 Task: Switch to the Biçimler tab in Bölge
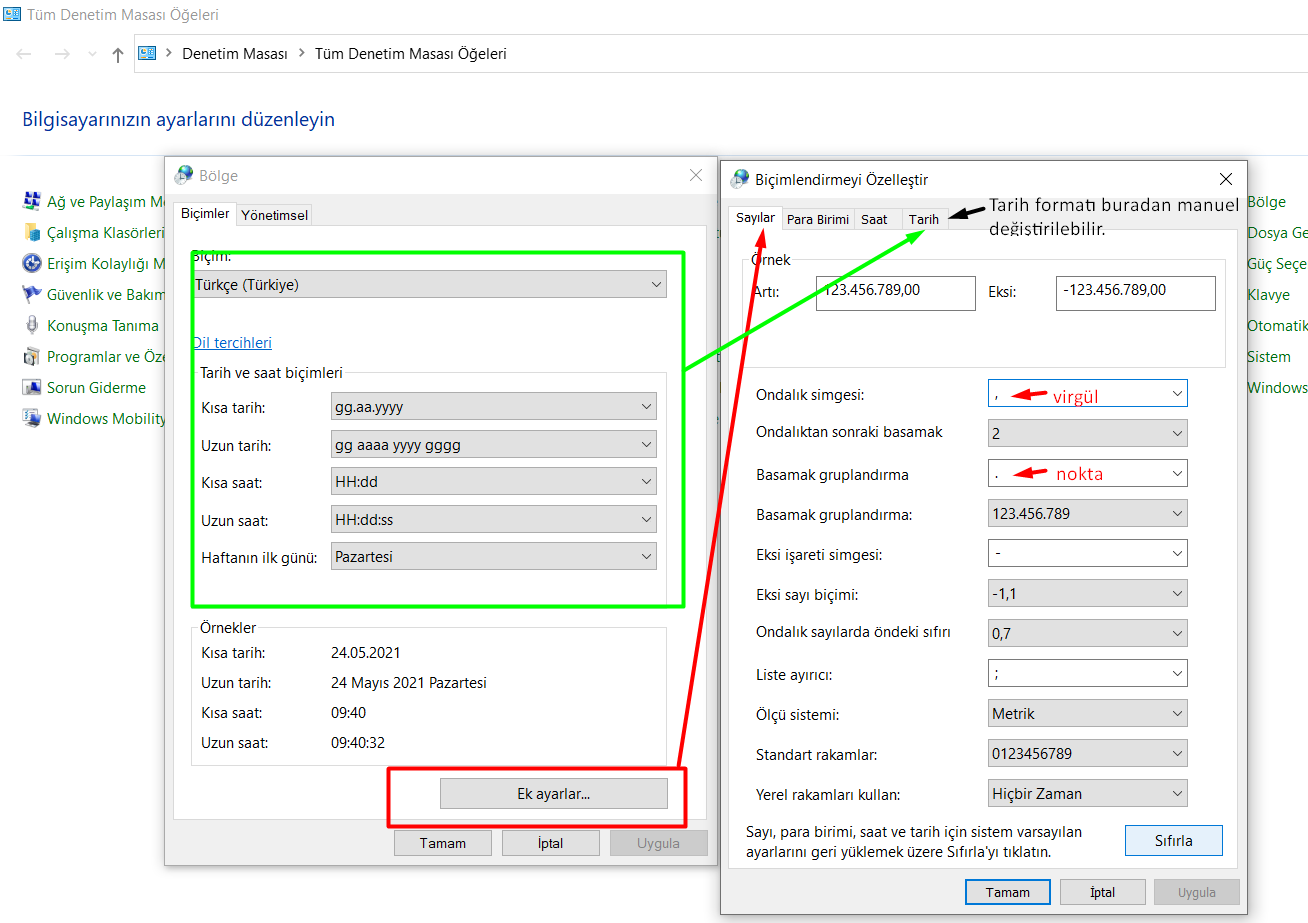click(x=205, y=214)
